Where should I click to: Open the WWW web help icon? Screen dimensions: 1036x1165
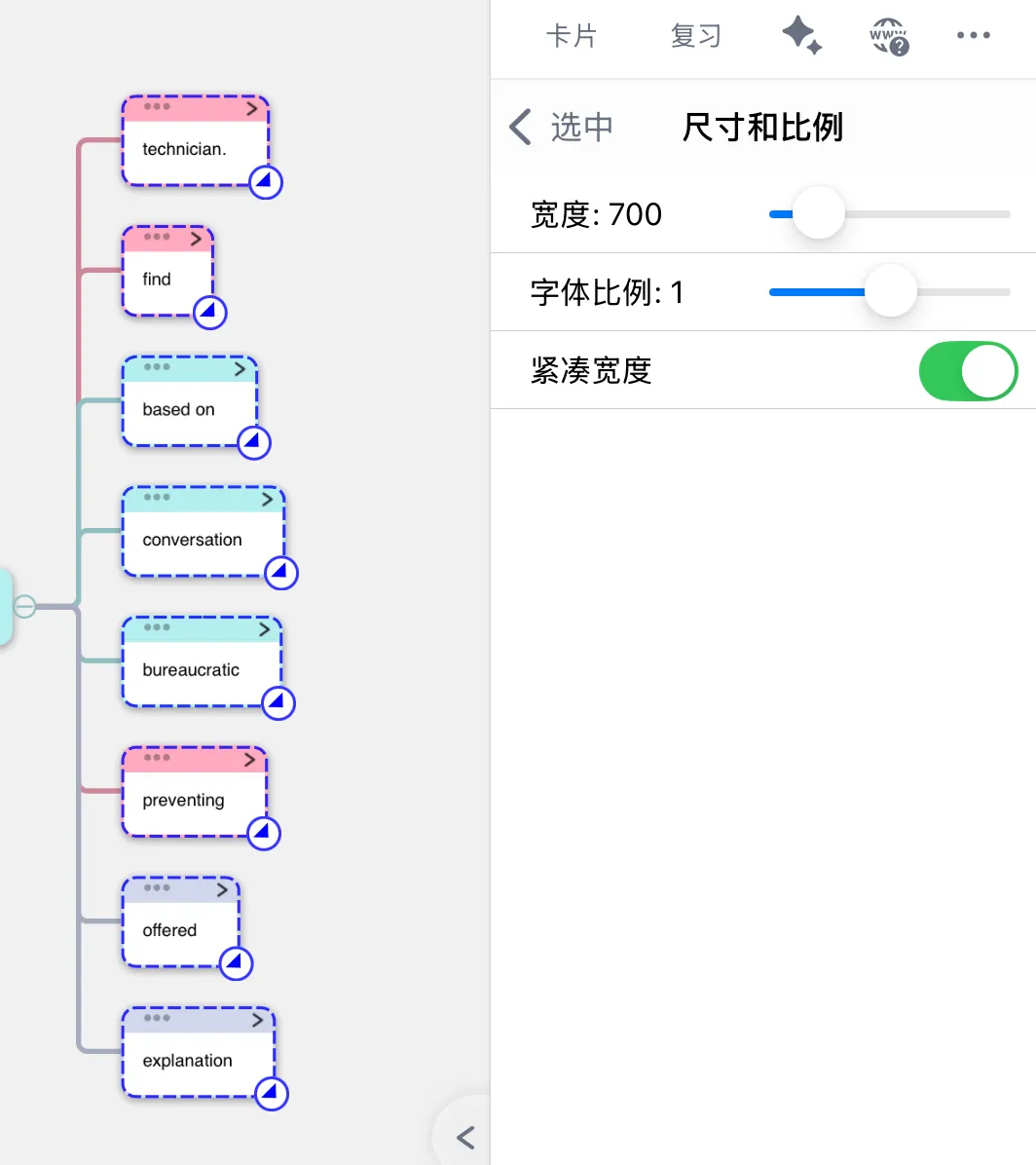[x=889, y=36]
